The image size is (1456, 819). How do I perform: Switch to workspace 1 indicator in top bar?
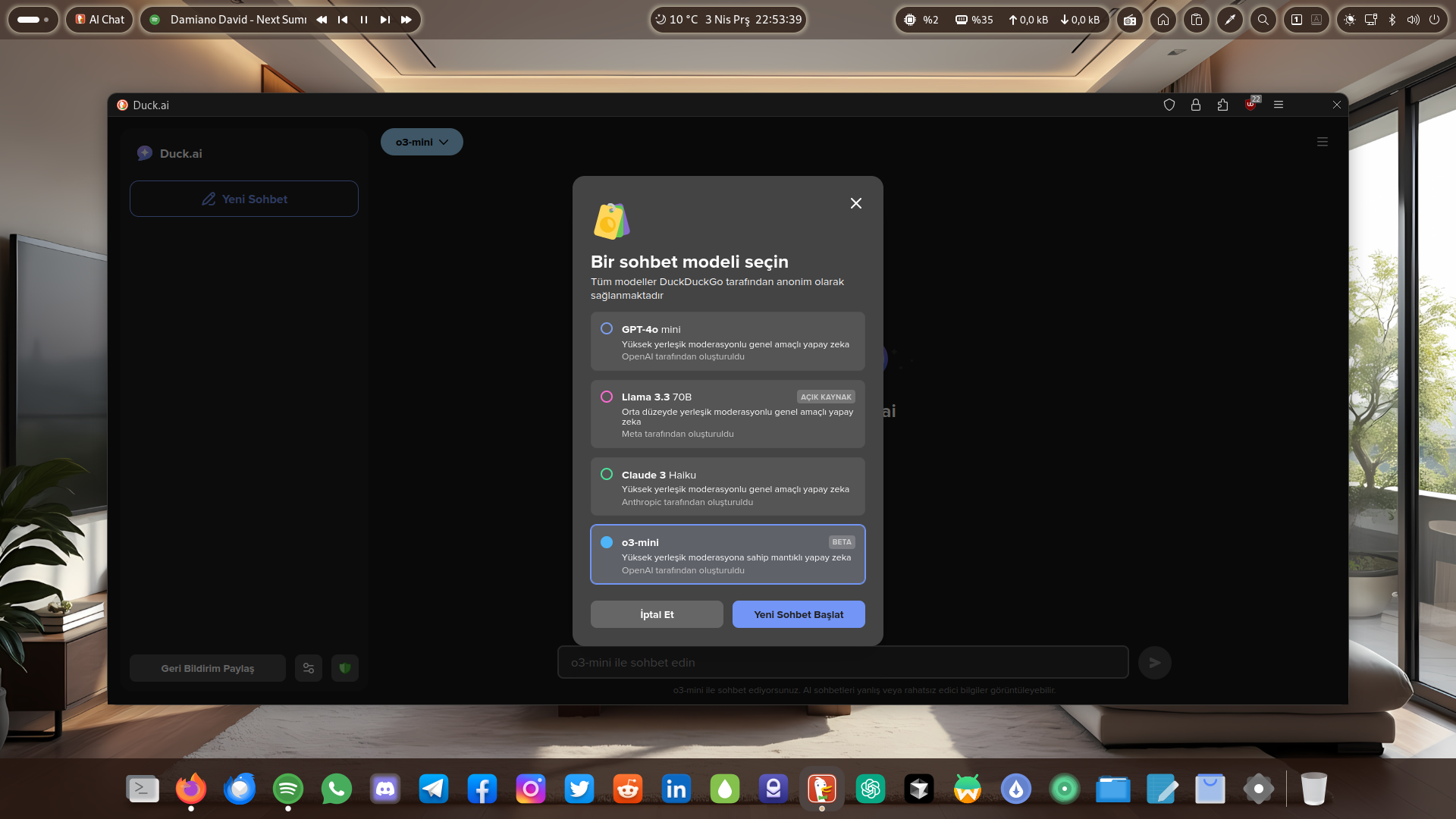click(x=1297, y=20)
